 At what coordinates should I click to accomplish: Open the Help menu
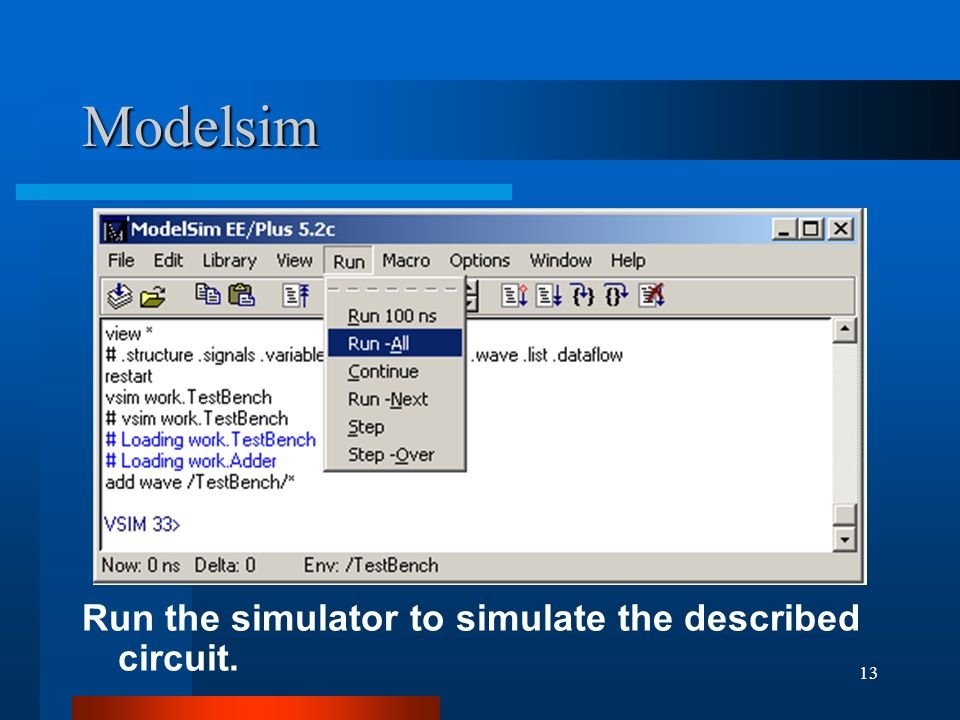click(x=628, y=261)
